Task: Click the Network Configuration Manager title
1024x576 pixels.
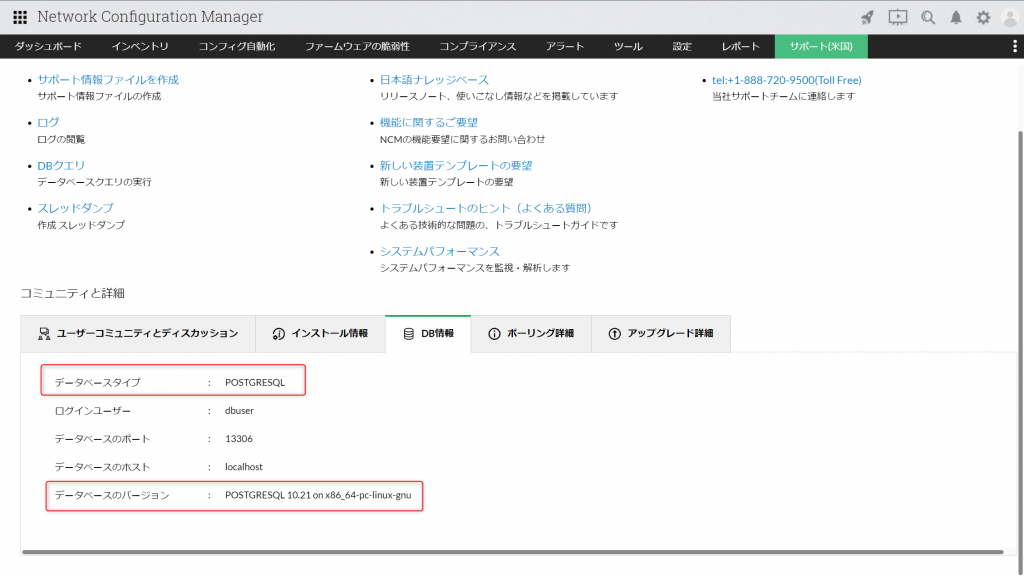Action: coord(150,17)
